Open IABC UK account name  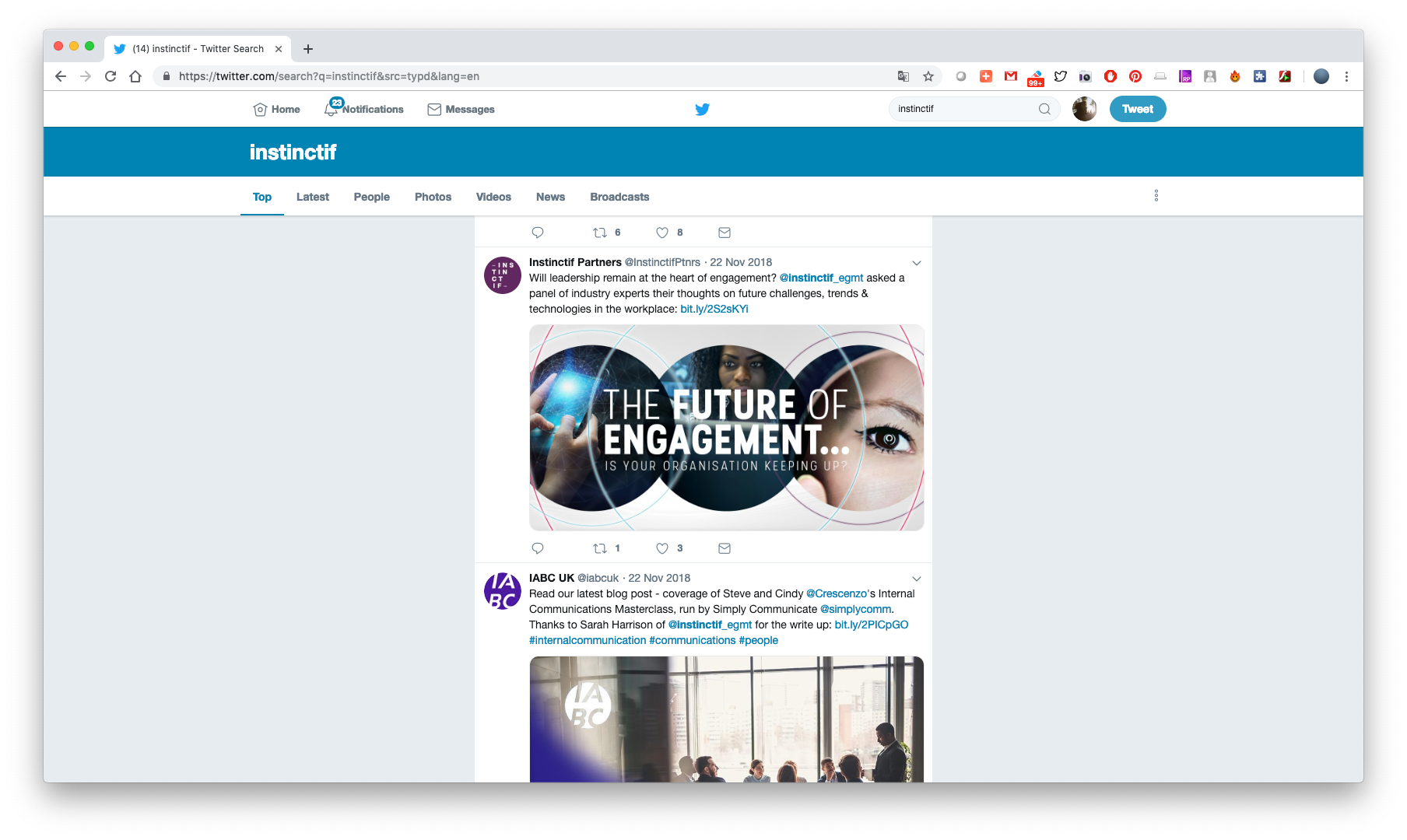(x=552, y=578)
